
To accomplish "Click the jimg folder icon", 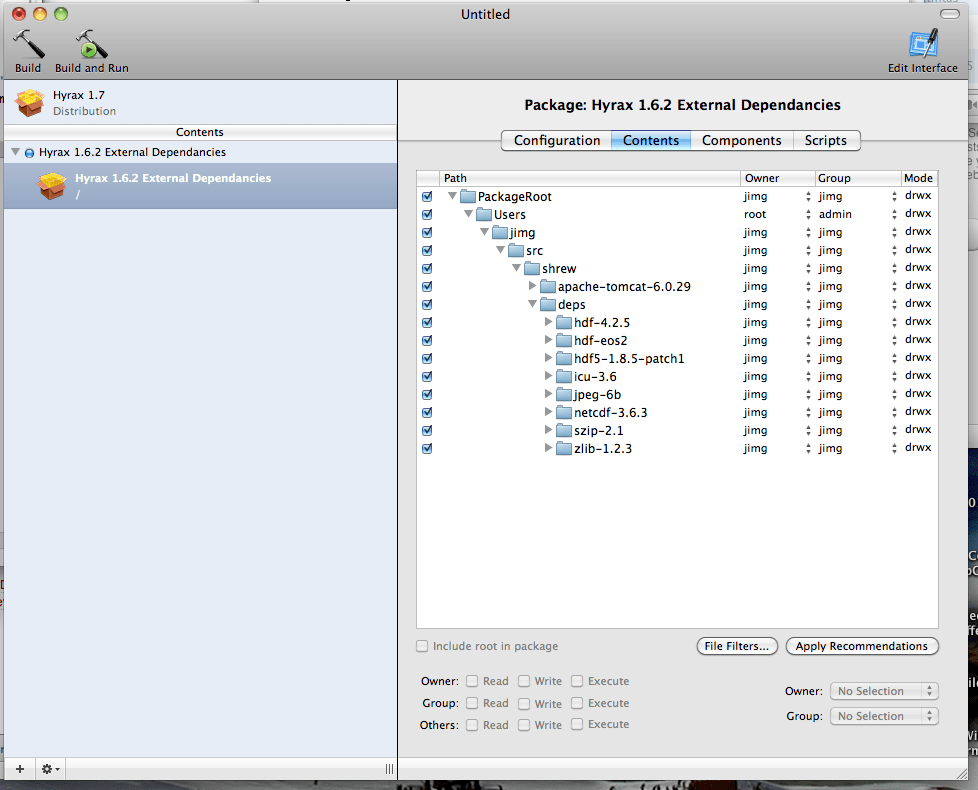I will [x=500, y=233].
